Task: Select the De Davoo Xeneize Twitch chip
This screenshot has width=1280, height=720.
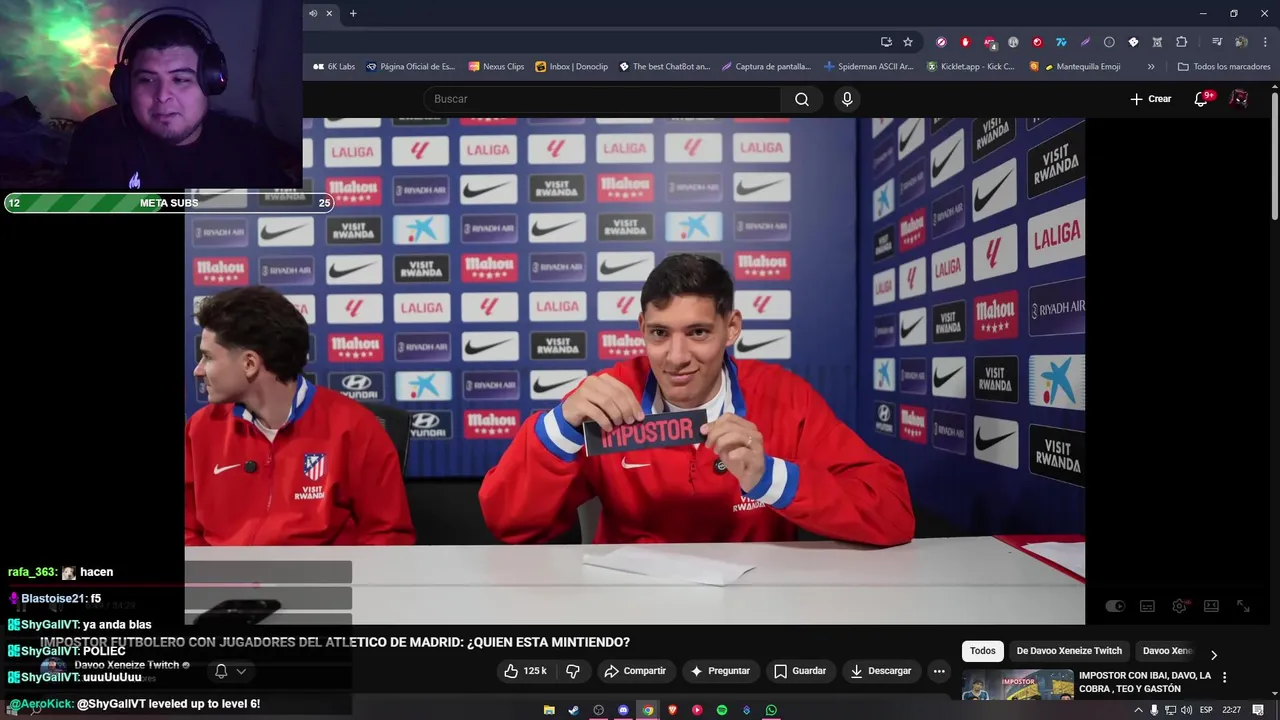Action: click(x=1069, y=651)
